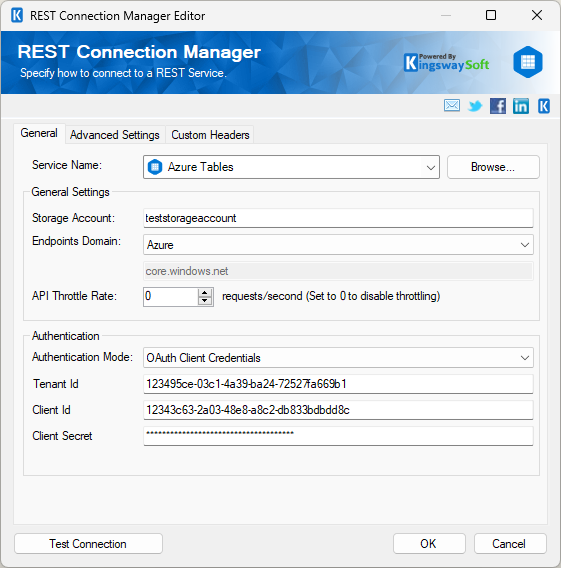The height and width of the screenshot is (568, 561).
Task: Click the Test Connection button
Action: coord(88,544)
